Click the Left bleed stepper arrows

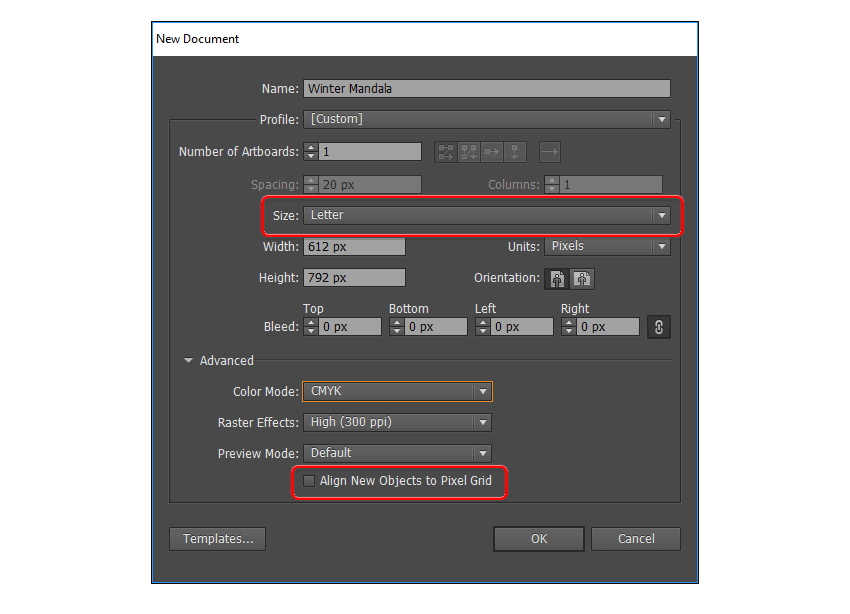[x=483, y=327]
